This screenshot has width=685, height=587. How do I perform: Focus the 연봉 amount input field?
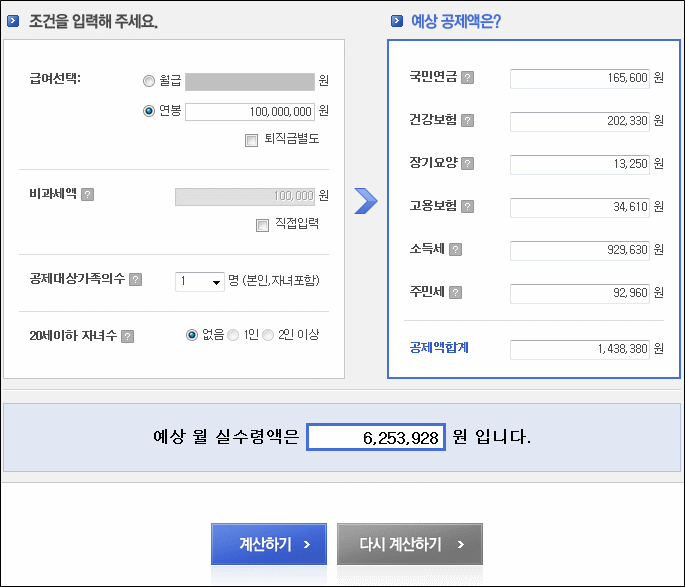250,112
